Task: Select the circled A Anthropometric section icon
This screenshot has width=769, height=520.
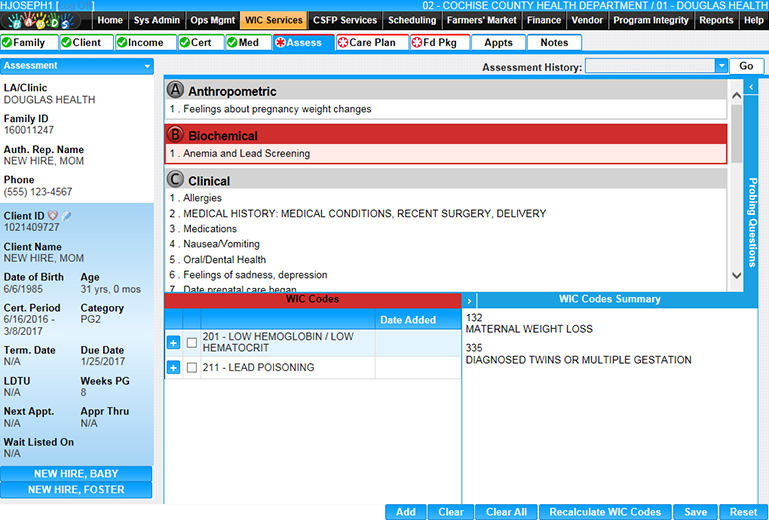Action: 176,91
